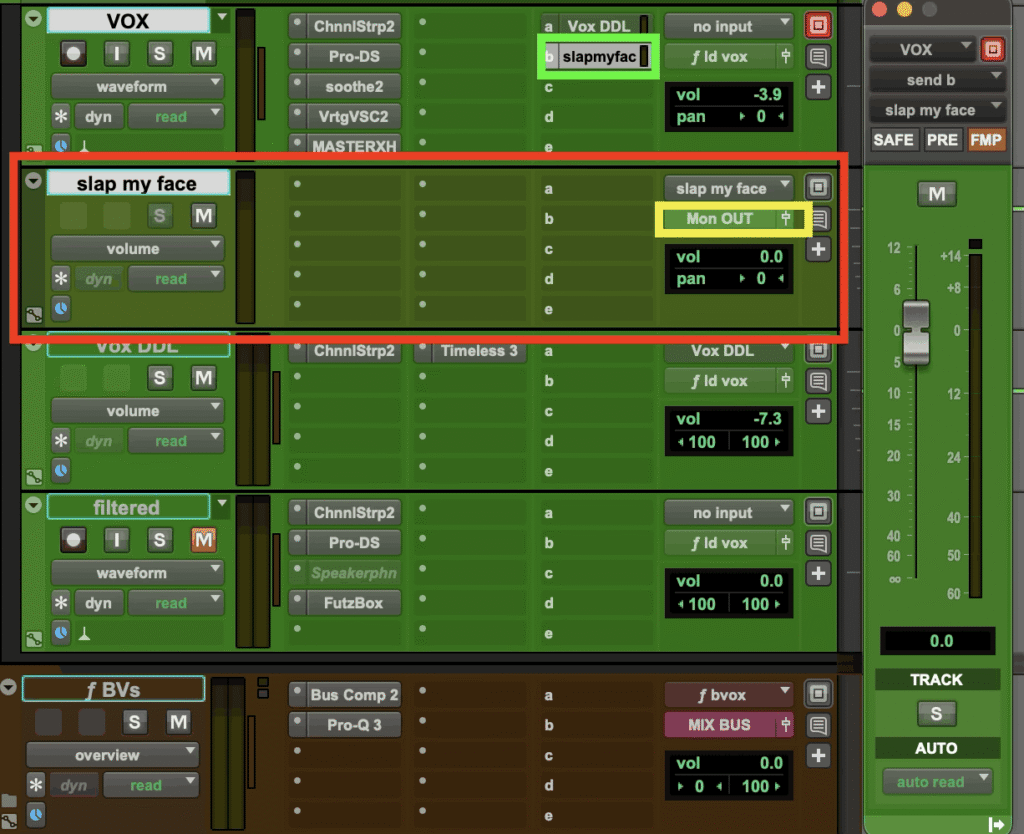Open VOX track view selector waveform
This screenshot has height=834, width=1024.
point(138,86)
